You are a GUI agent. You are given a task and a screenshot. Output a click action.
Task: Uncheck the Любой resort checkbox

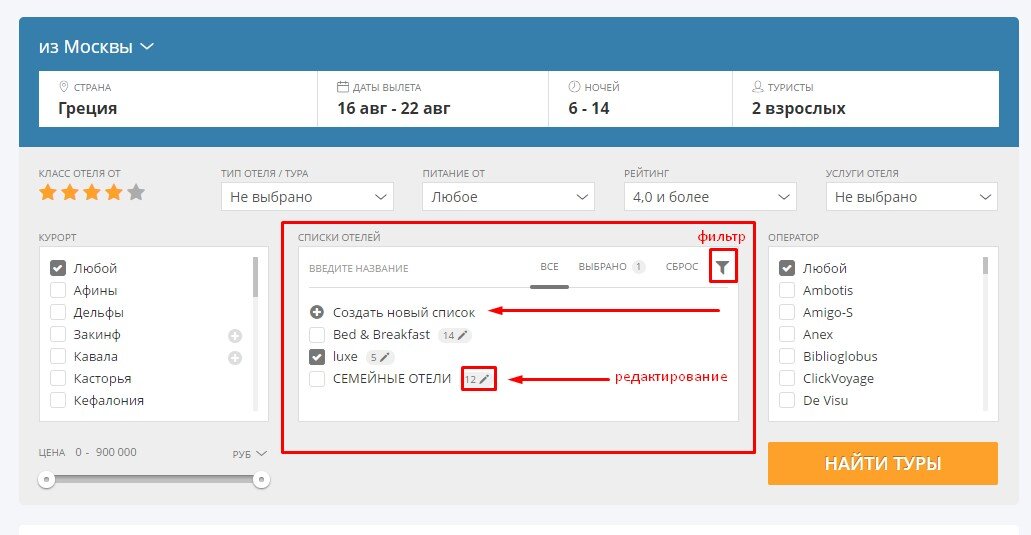pyautogui.click(x=58, y=268)
